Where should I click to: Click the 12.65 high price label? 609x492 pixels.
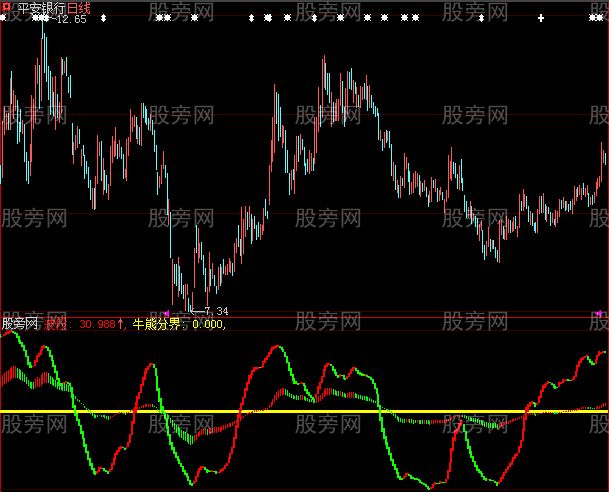72,20
